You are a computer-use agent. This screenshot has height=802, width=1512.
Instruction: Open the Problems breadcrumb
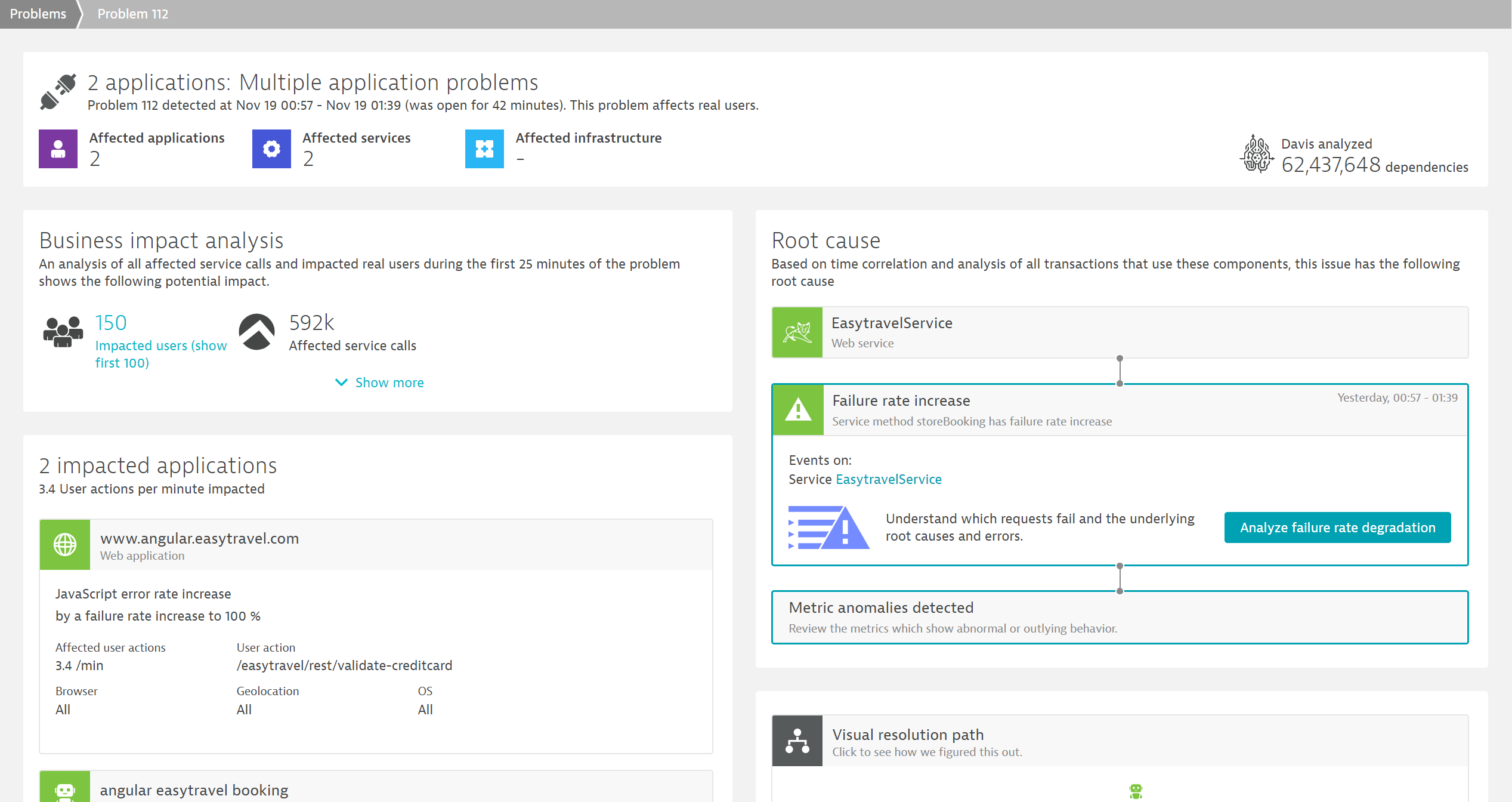38,14
